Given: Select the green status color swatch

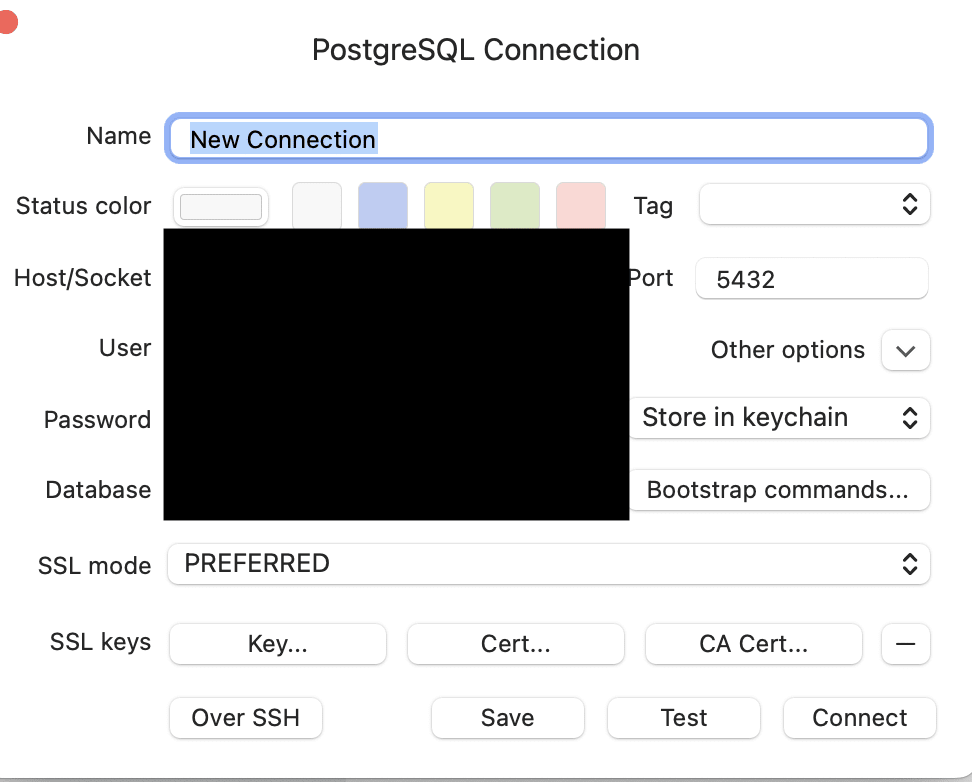Looking at the screenshot, I should [x=515, y=205].
